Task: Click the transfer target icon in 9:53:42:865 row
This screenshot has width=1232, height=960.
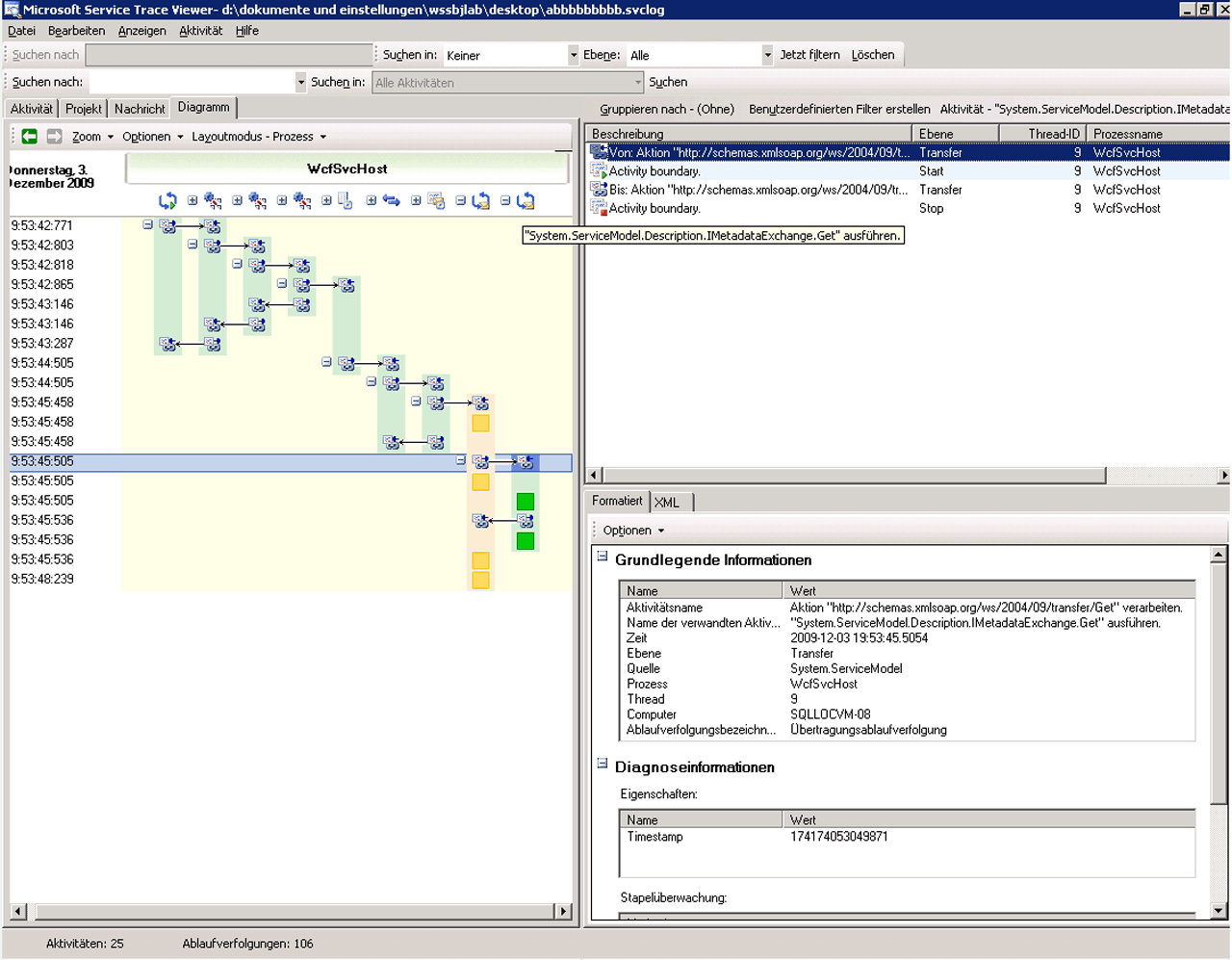Action: pyautogui.click(x=346, y=285)
